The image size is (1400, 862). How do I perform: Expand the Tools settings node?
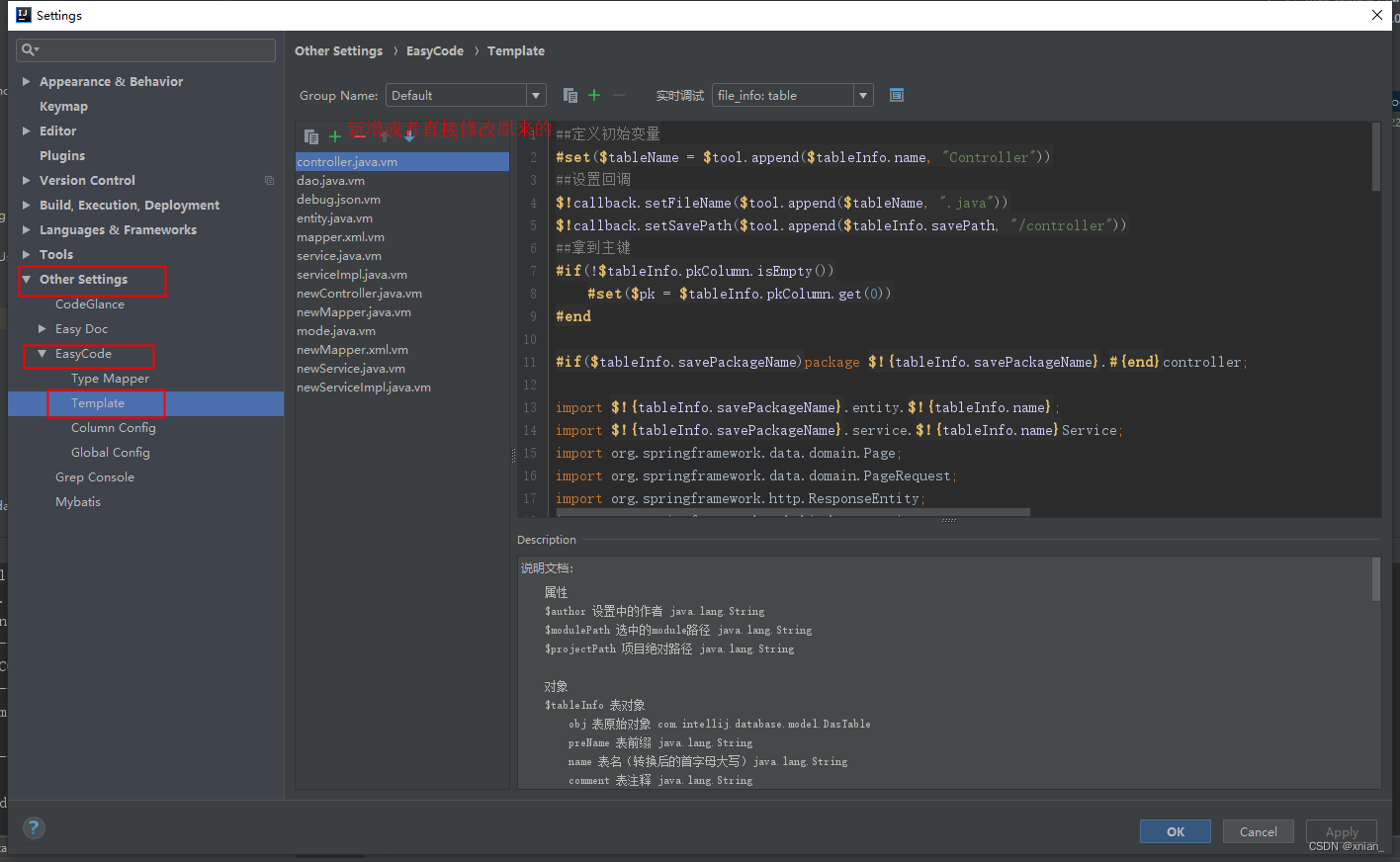coord(27,254)
